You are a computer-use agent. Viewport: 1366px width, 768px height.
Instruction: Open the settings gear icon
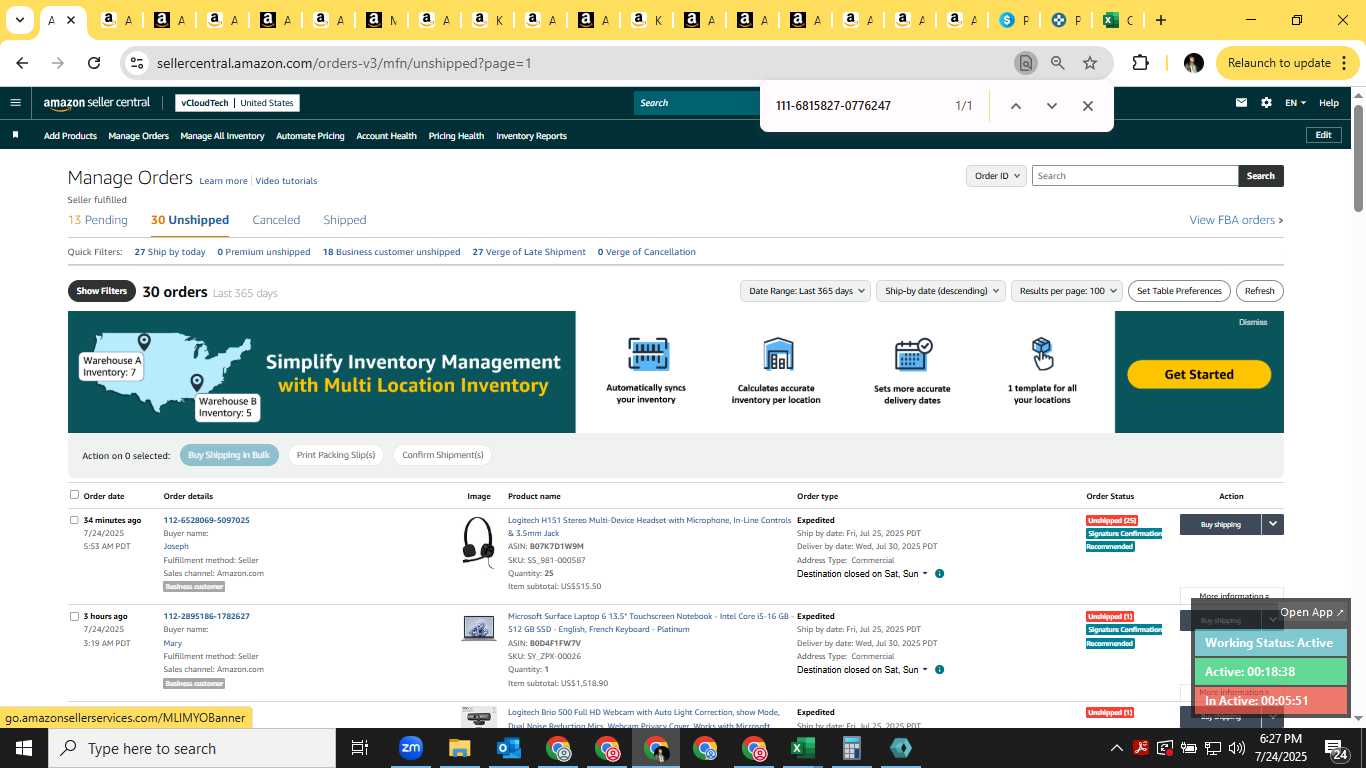point(1266,102)
